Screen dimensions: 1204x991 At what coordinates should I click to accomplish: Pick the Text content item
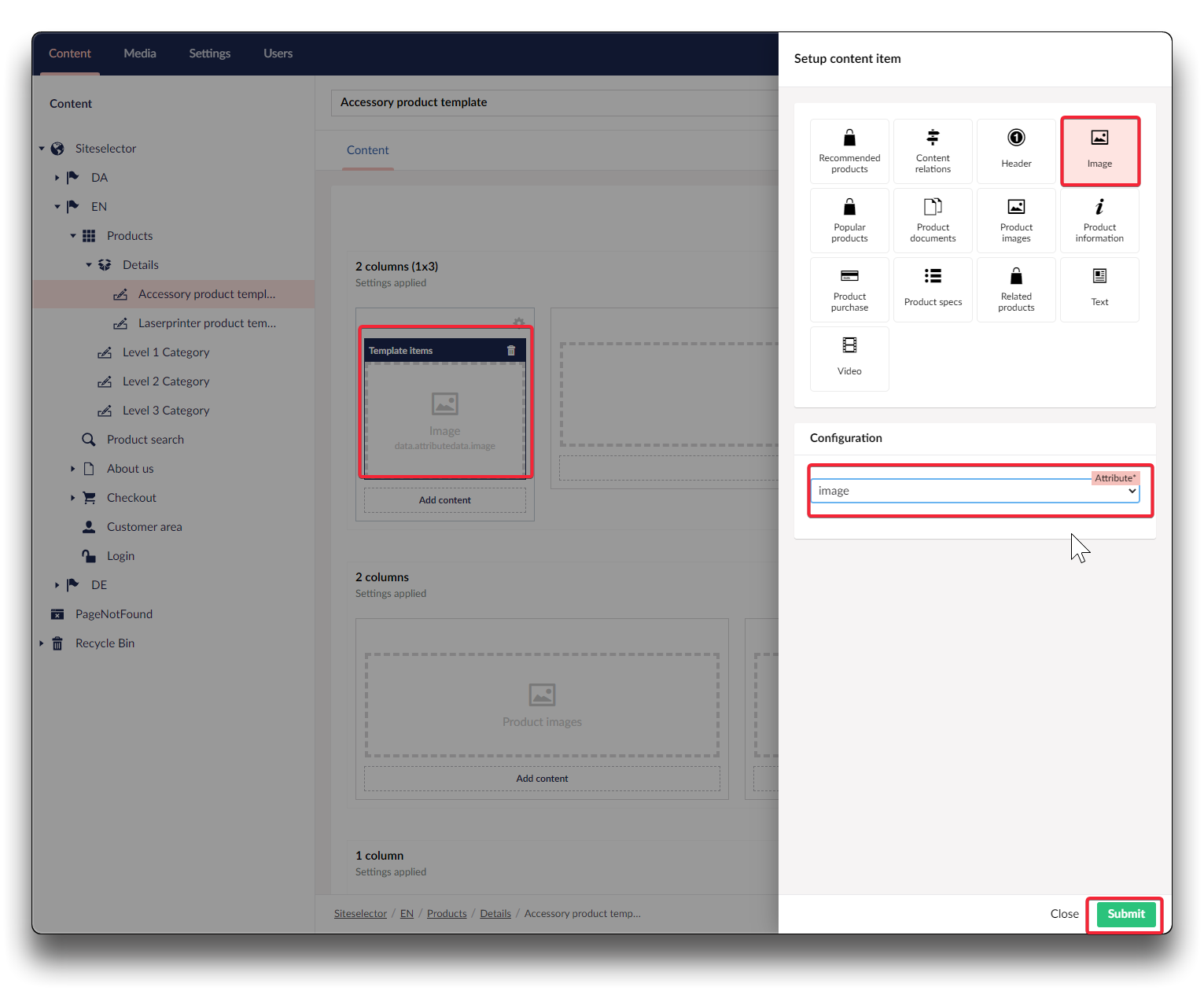click(1099, 289)
